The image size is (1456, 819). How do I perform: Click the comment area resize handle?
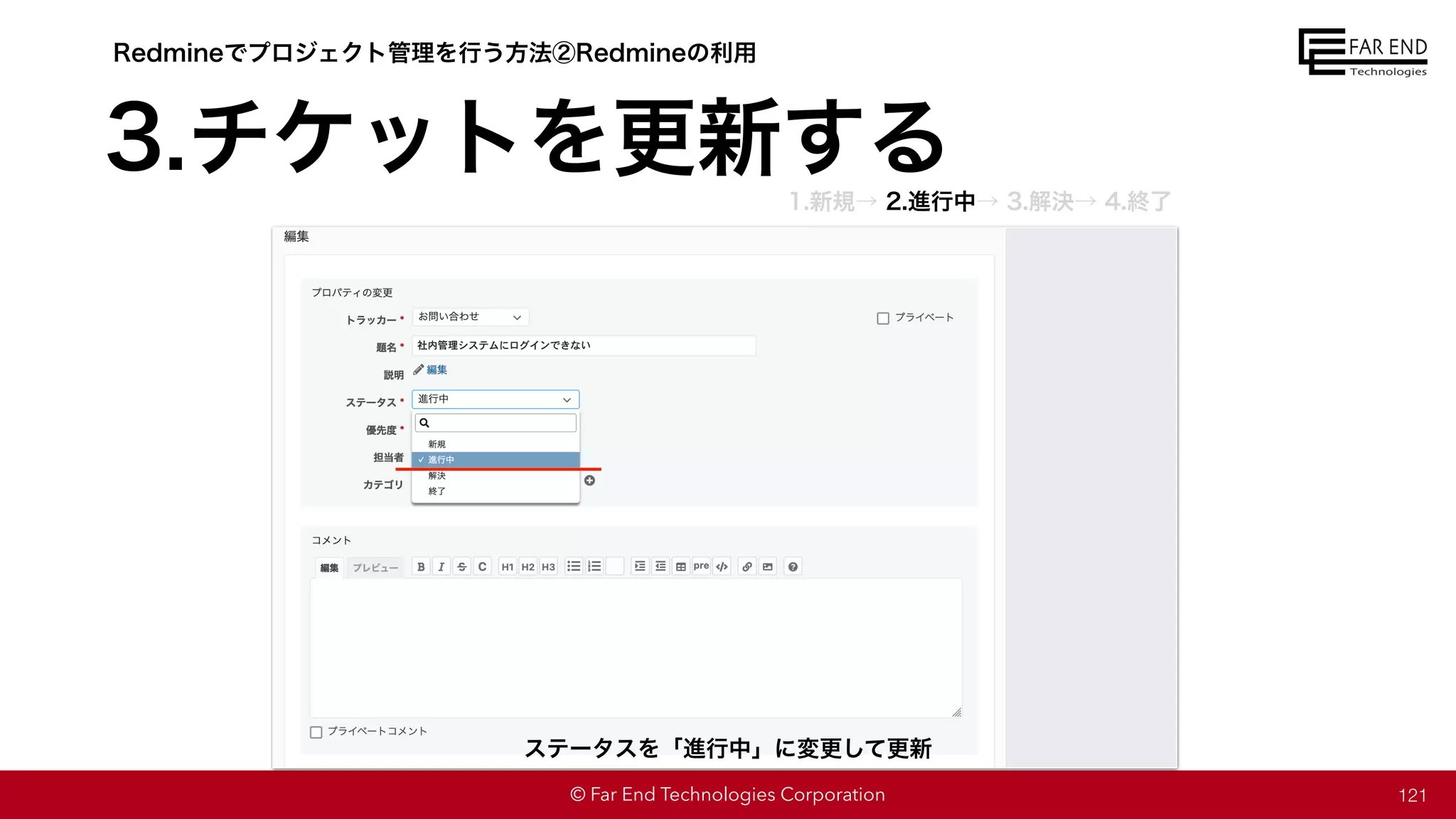(957, 712)
